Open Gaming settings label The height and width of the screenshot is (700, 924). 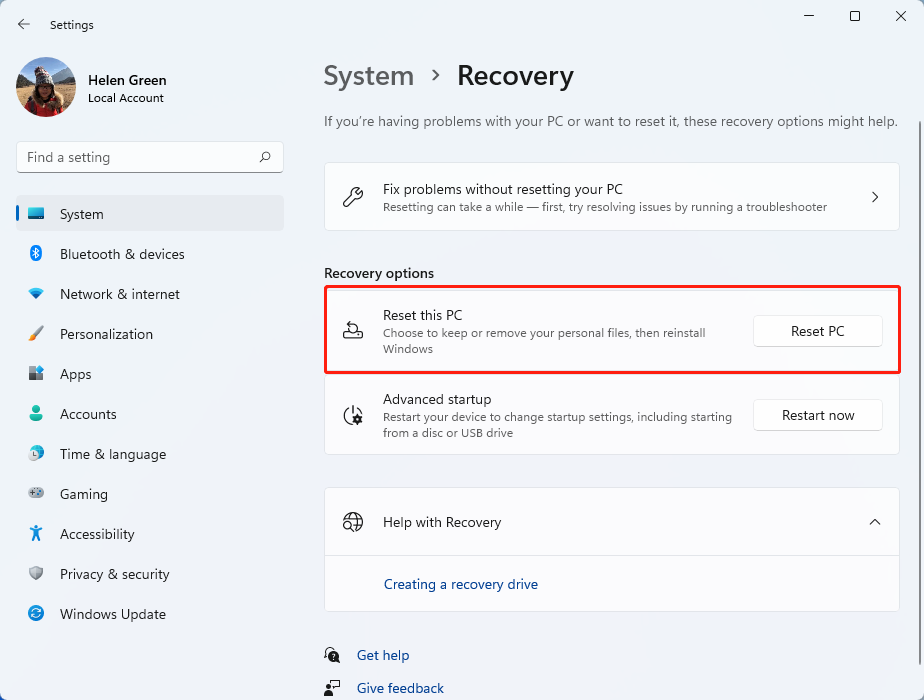click(84, 494)
